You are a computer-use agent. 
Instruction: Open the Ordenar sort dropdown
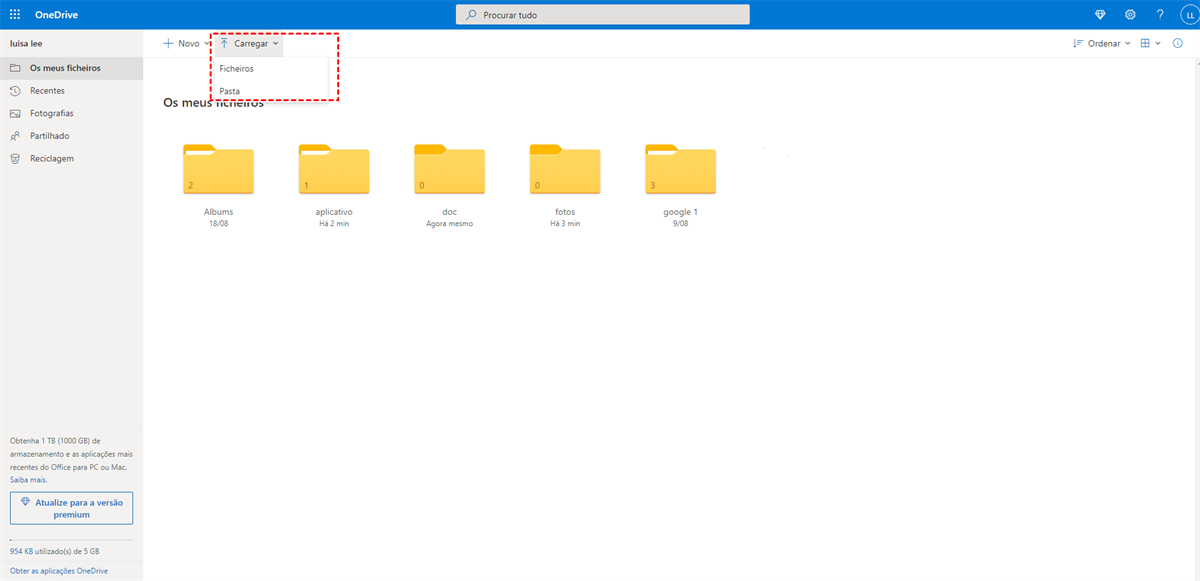[1101, 44]
